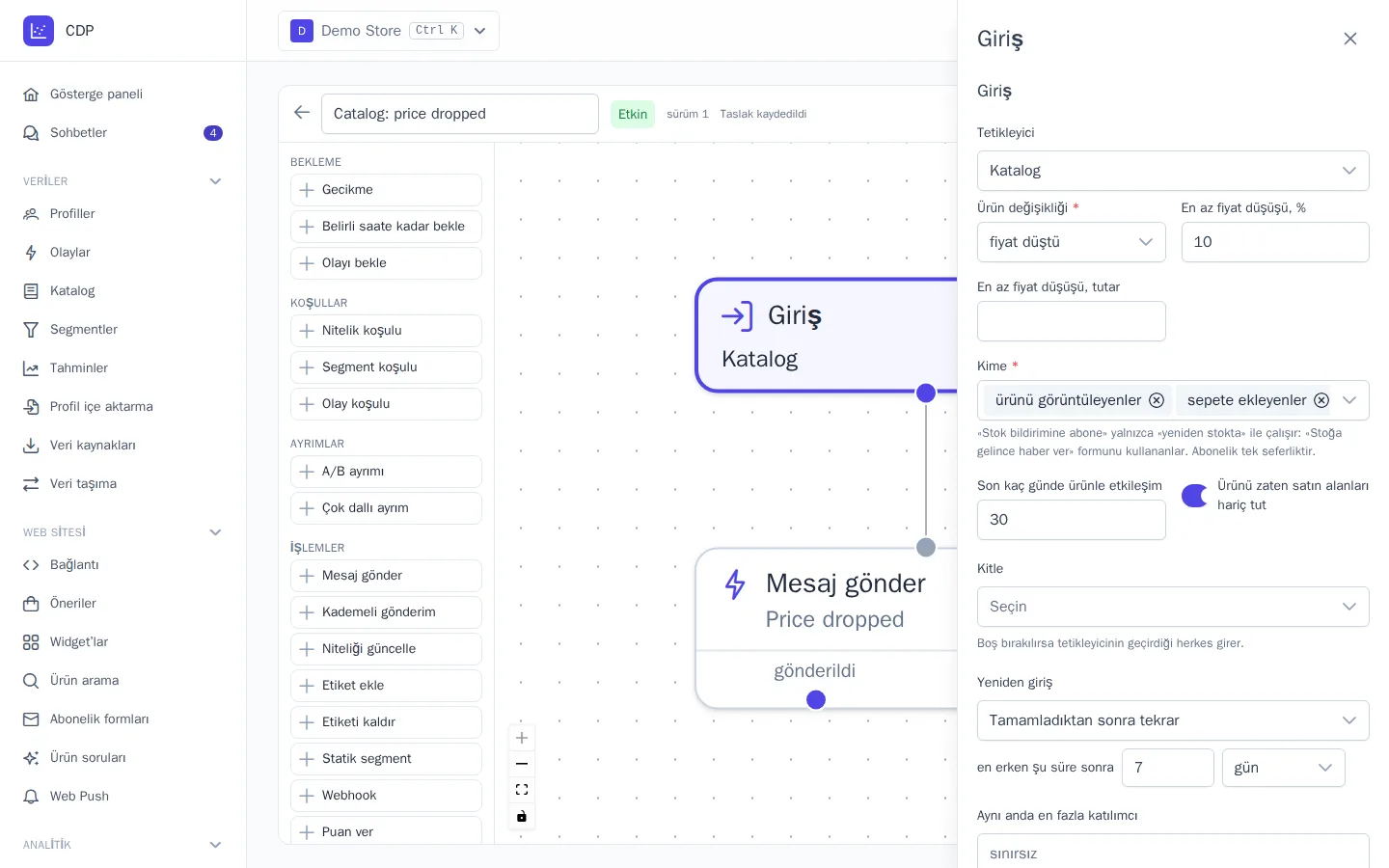
Task: Expand the Kime multi-select dropdown
Action: tap(1349, 400)
